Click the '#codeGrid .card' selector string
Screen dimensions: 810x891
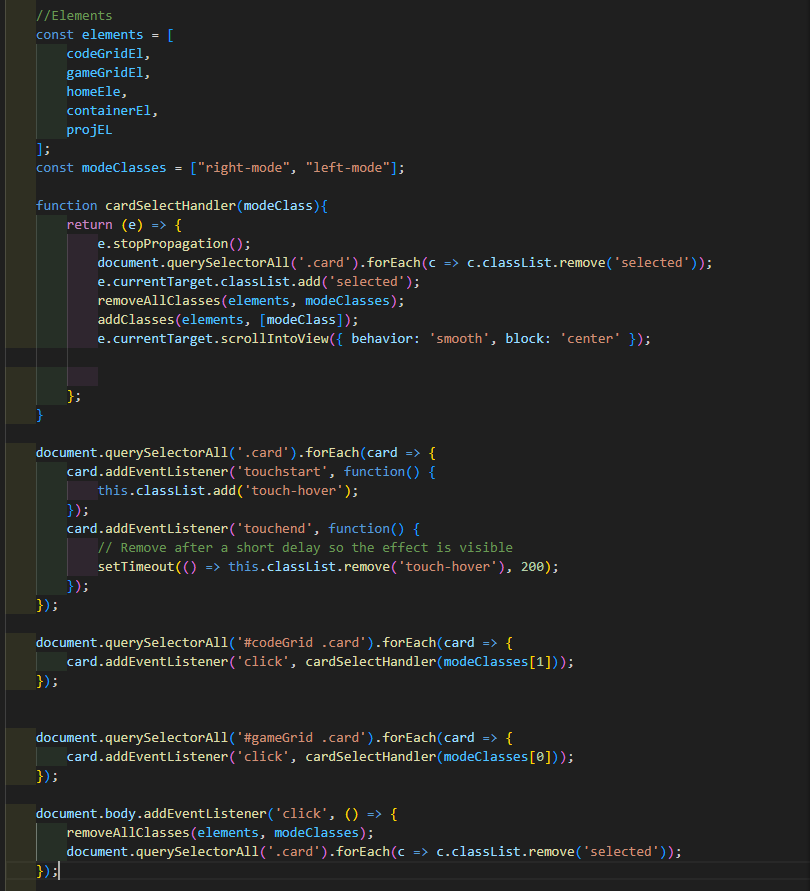coord(301,643)
